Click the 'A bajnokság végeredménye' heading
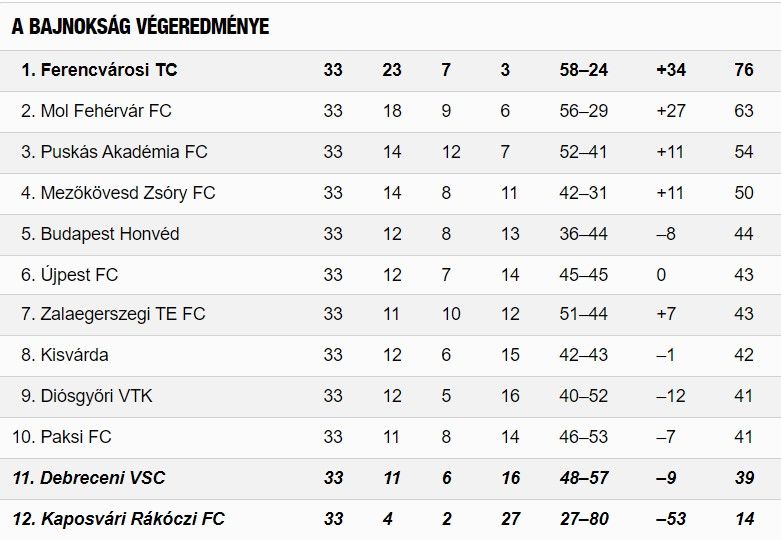Viewport: 781px width, 540px height. pos(140,26)
